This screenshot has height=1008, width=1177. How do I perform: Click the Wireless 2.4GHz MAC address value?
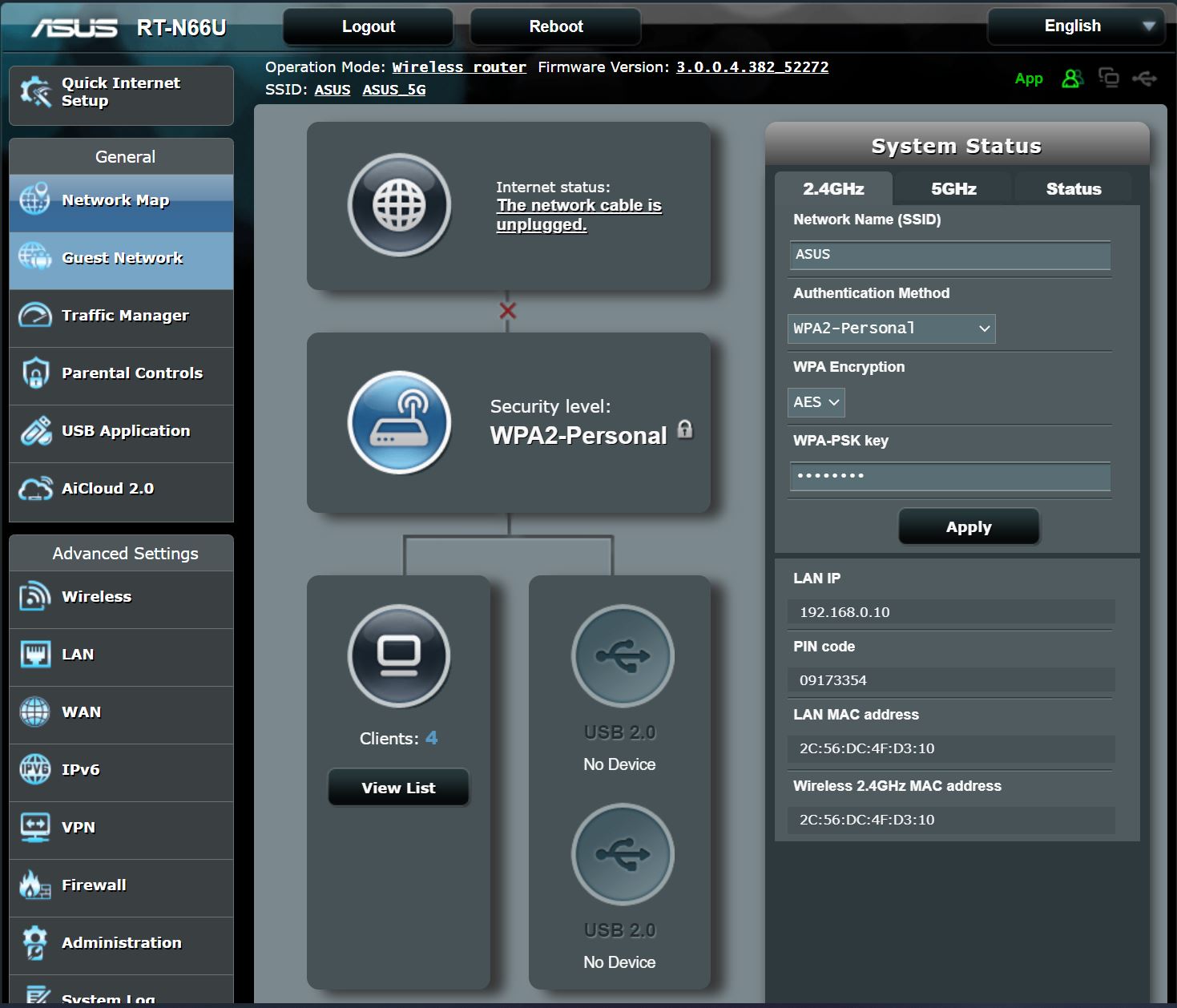click(951, 819)
